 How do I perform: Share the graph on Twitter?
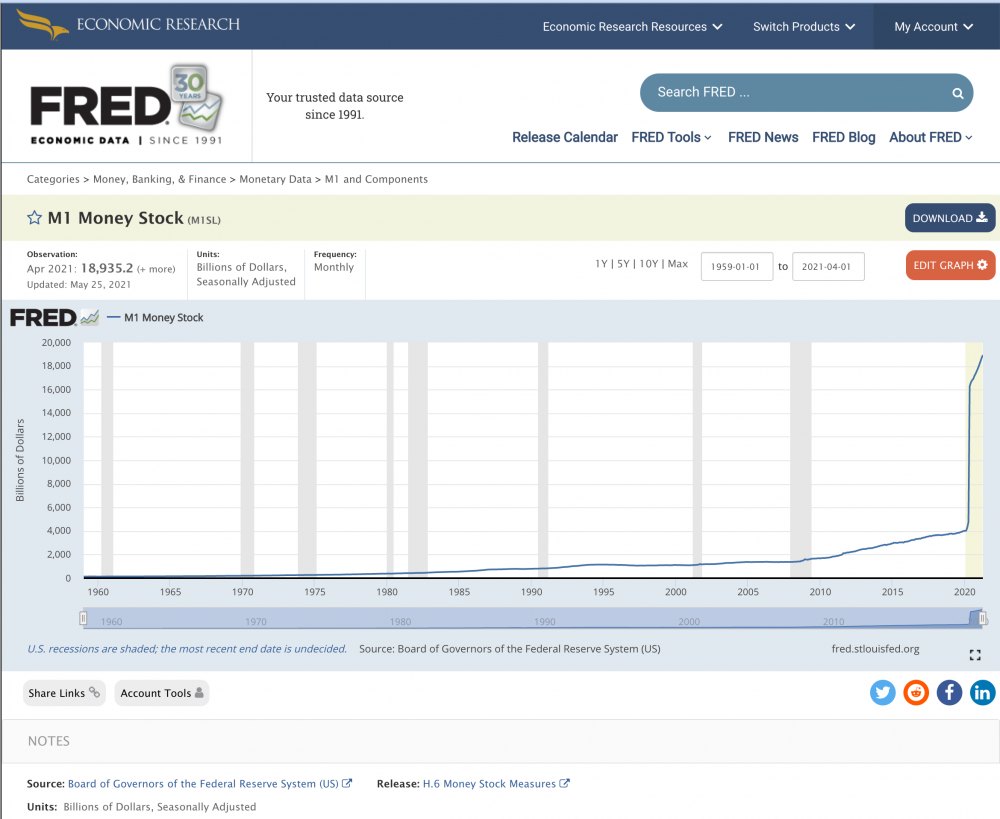coord(883,693)
